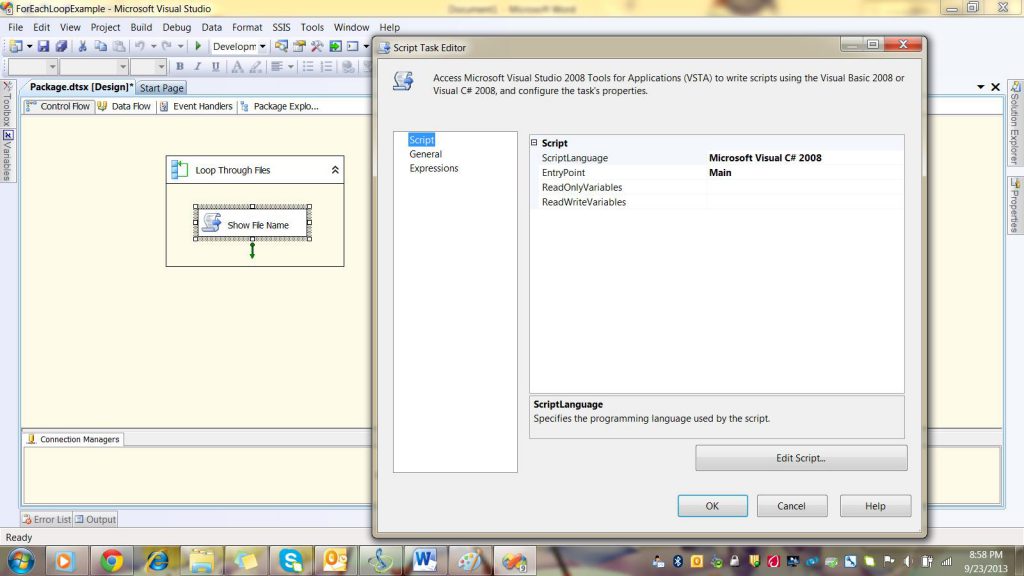The width and height of the screenshot is (1024, 576).
Task: Open the SSIS menu
Action: [279, 27]
